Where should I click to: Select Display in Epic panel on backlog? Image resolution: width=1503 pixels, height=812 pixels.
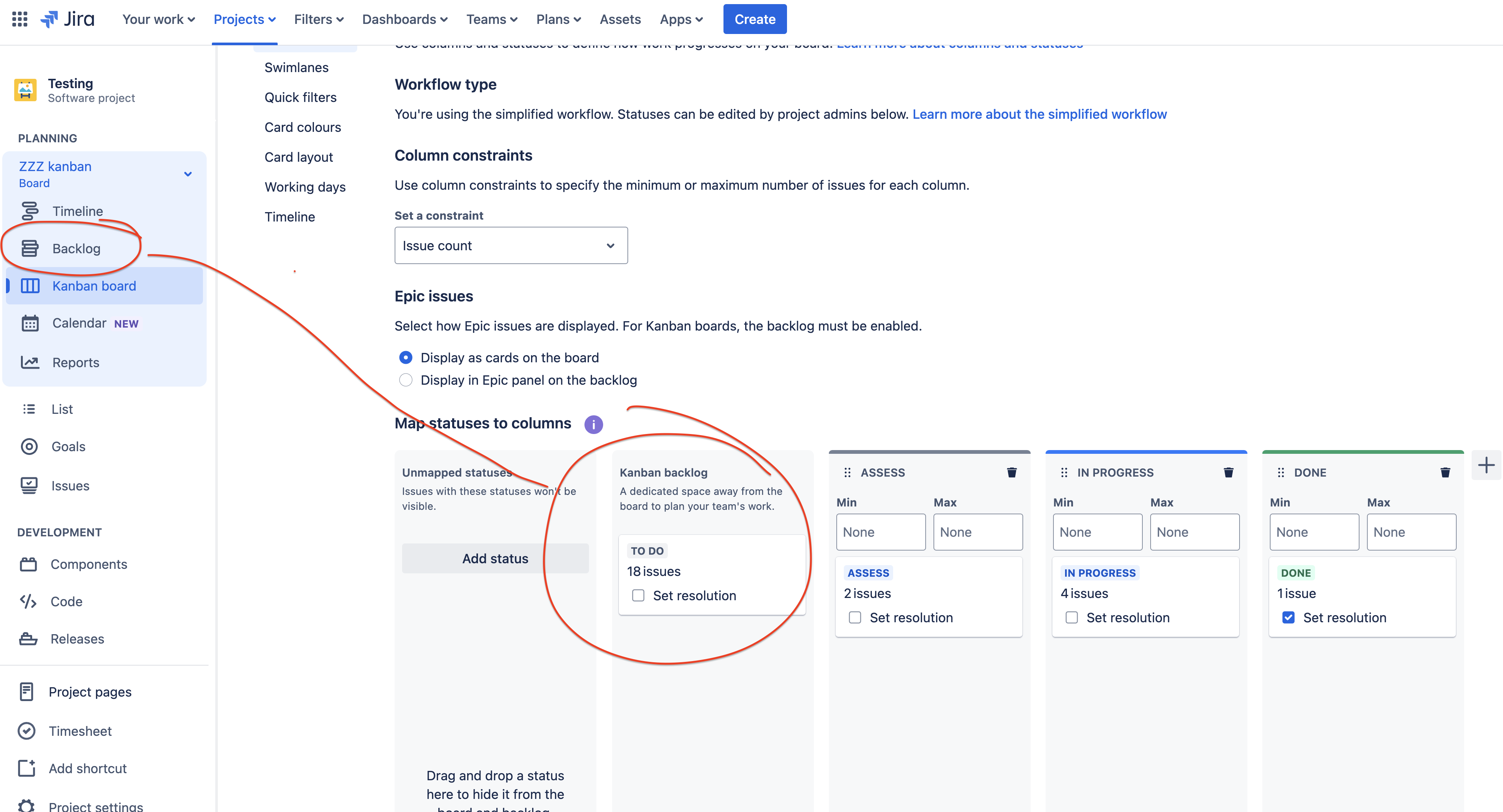[405, 380]
